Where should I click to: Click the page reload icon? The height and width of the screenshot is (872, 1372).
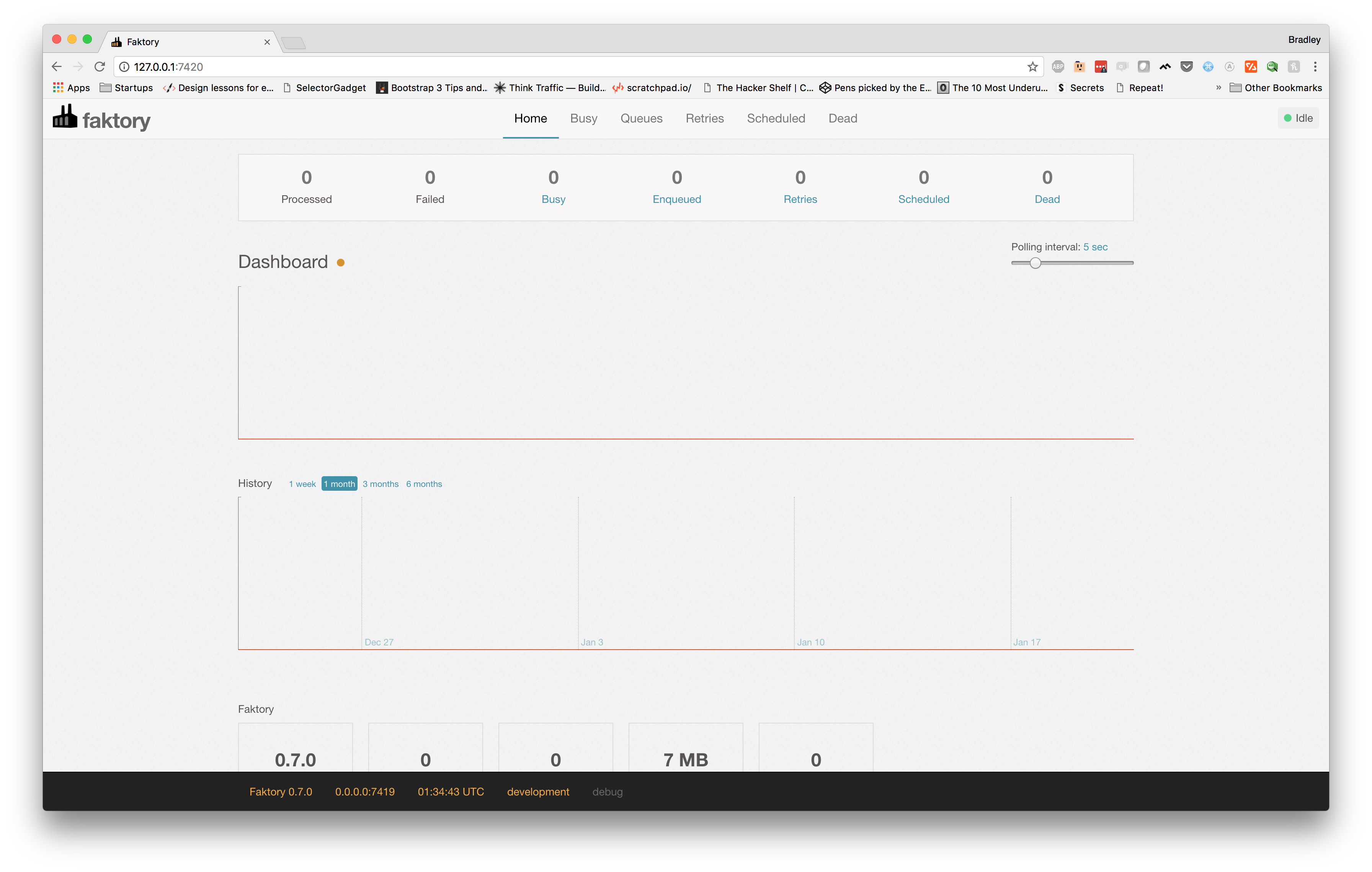(100, 67)
